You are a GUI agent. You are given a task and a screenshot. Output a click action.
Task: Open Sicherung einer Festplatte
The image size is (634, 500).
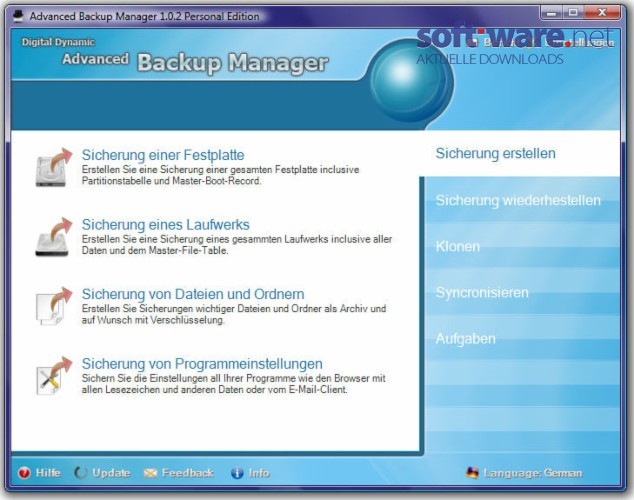(163, 155)
